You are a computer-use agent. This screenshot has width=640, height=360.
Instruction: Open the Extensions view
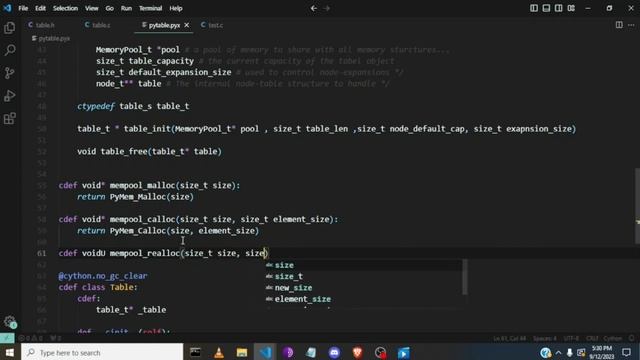(9, 119)
